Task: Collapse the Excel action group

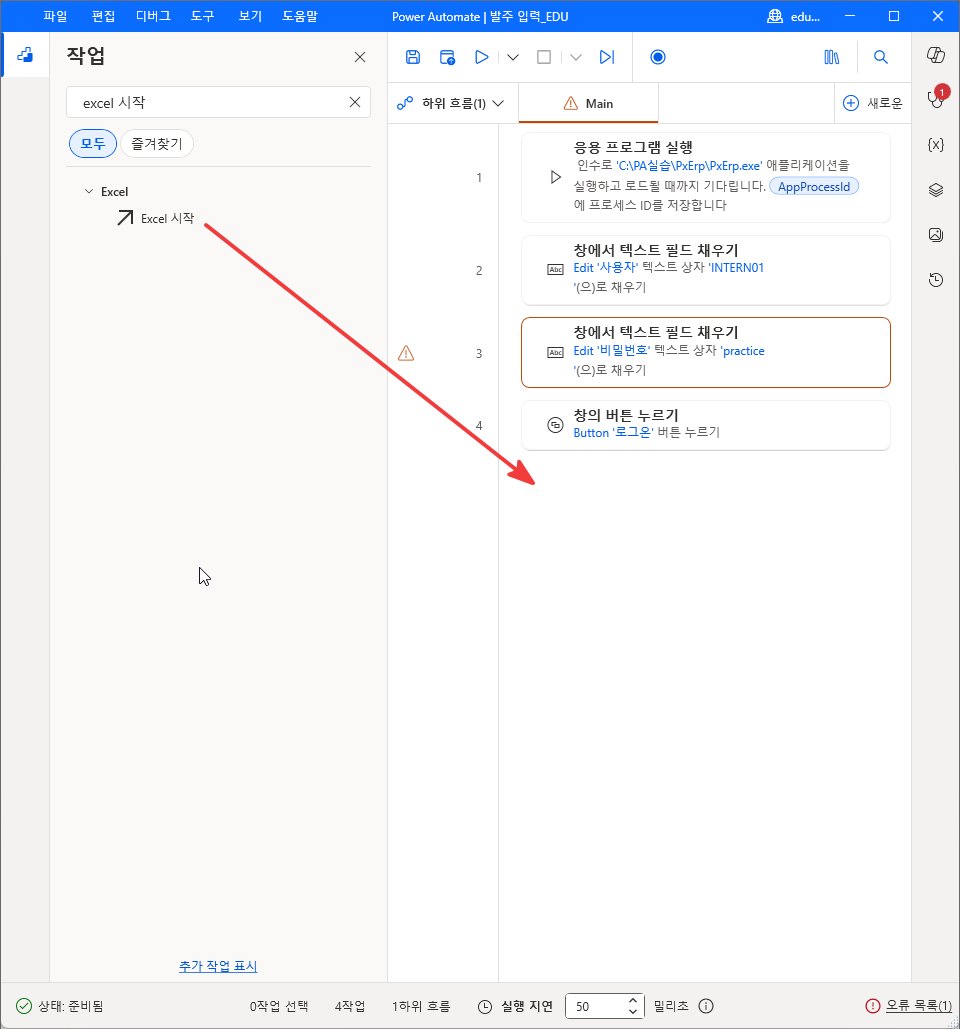Action: click(89, 192)
